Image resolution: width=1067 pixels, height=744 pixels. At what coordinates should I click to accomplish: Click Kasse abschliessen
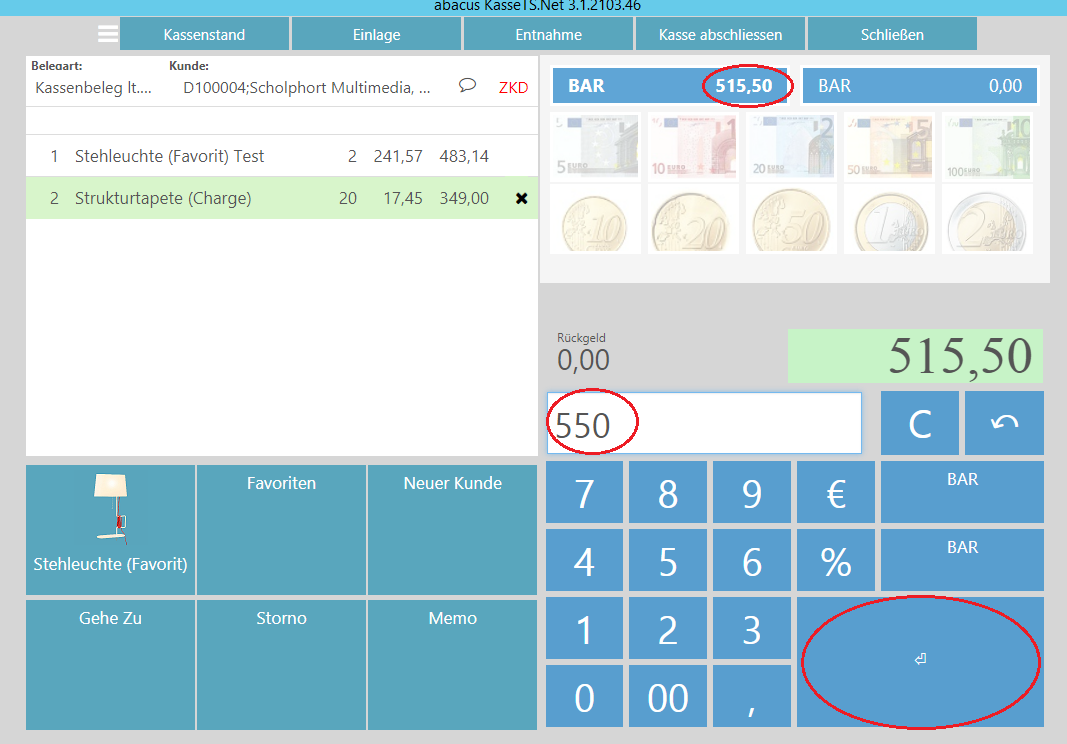[720, 34]
